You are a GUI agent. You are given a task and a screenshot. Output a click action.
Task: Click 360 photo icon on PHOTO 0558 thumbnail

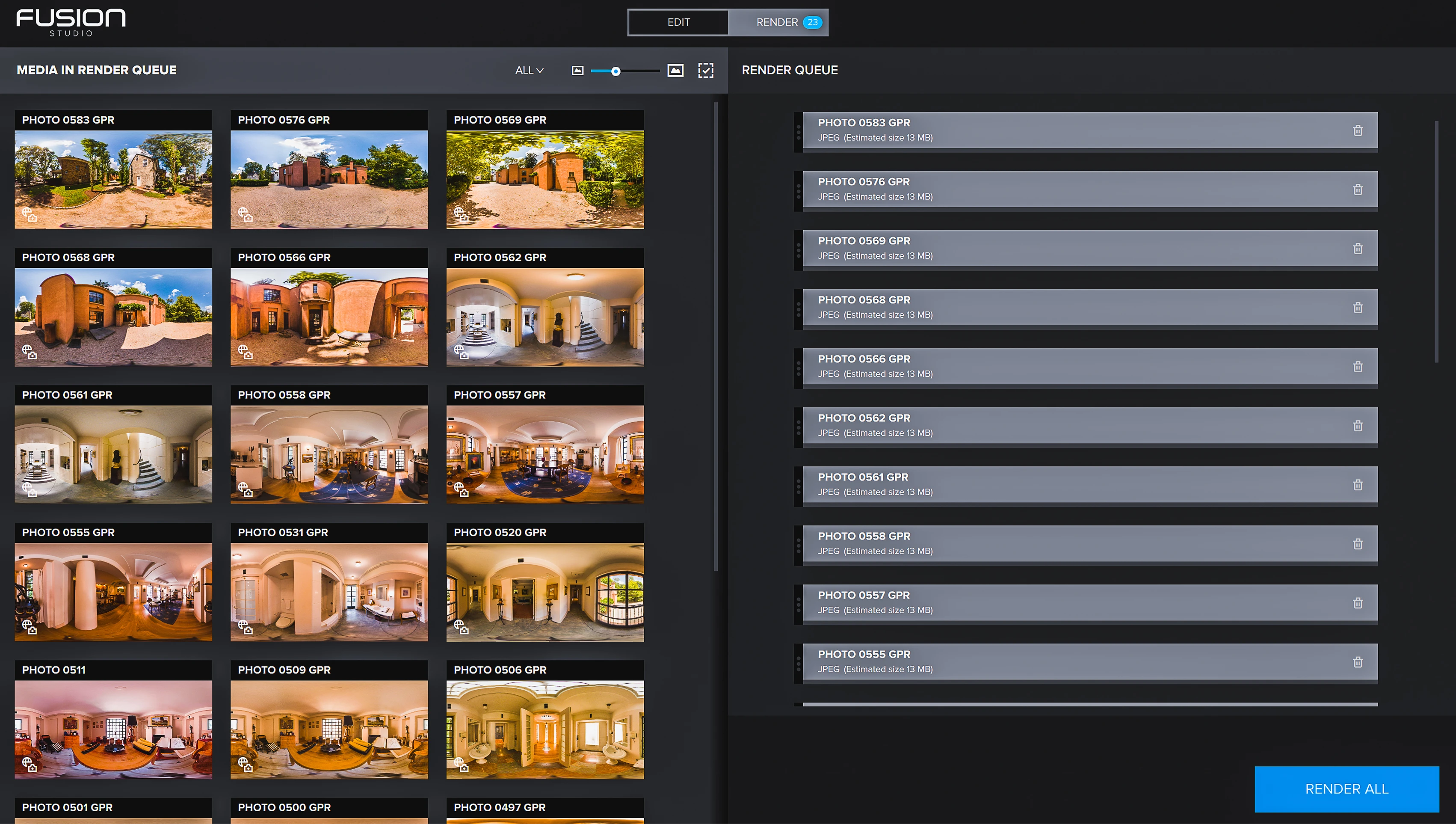coord(246,489)
